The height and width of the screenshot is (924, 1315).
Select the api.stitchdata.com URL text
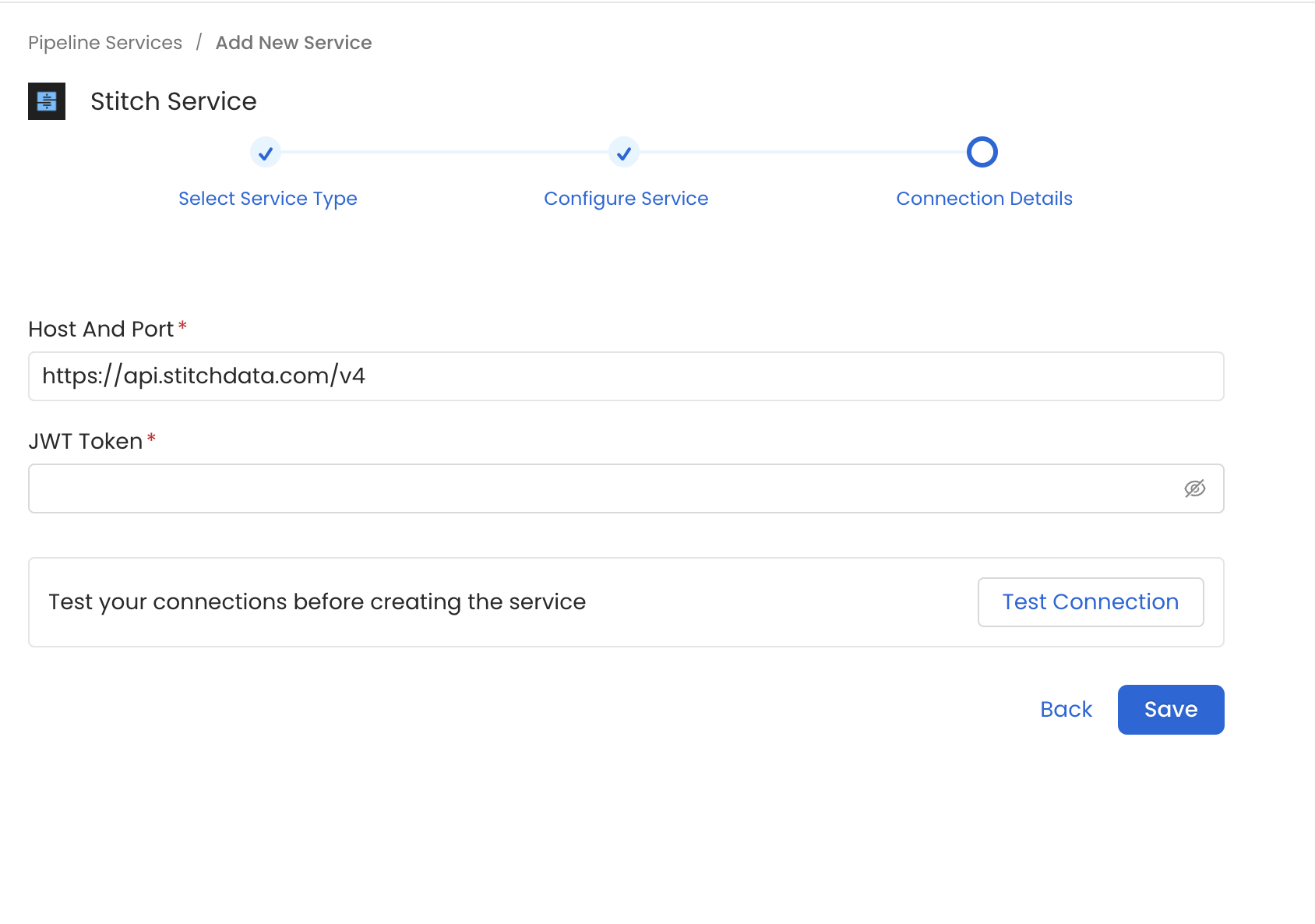pos(204,376)
